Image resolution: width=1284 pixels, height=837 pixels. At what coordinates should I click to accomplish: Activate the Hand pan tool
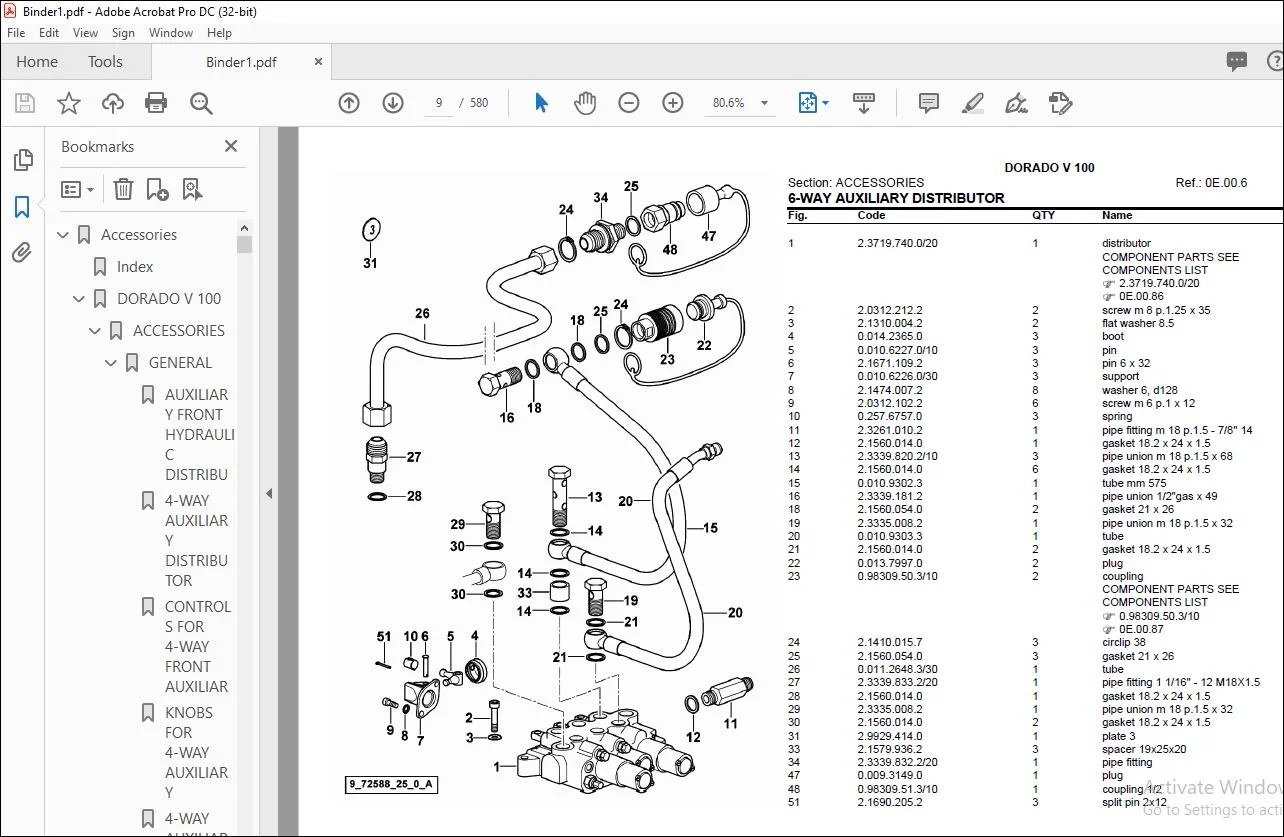[x=585, y=103]
